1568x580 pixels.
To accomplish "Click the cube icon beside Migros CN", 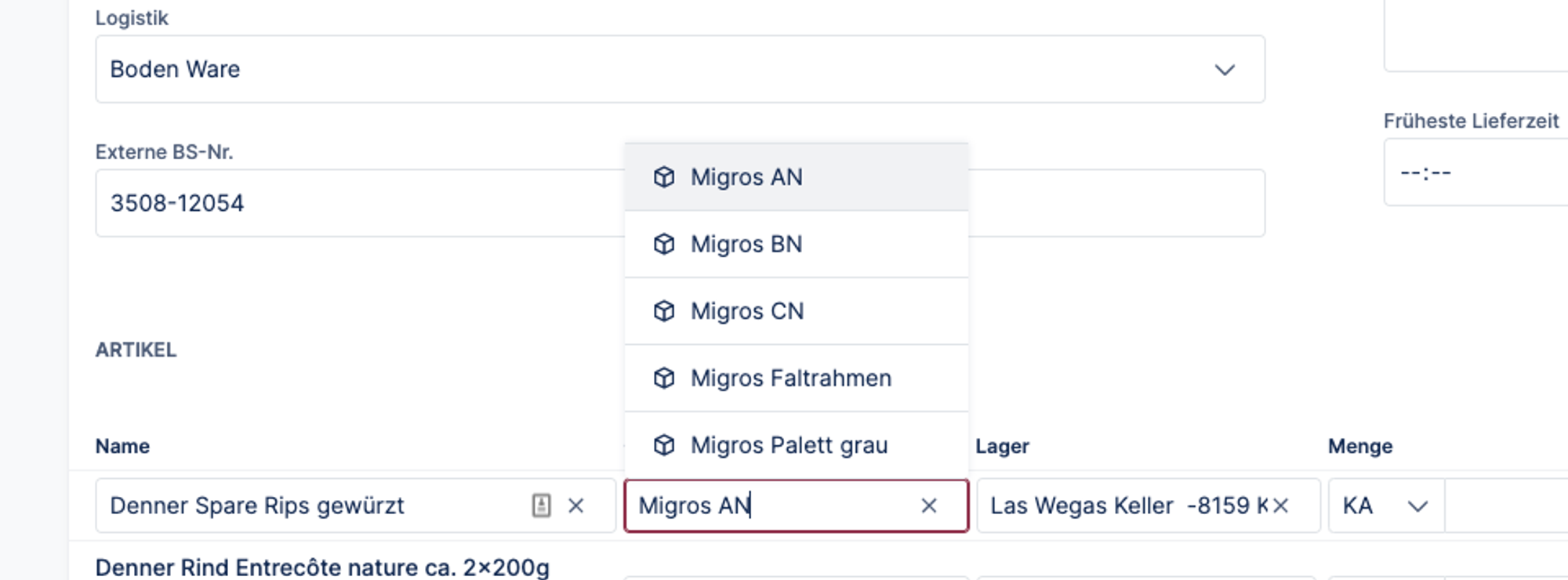I will click(x=664, y=311).
